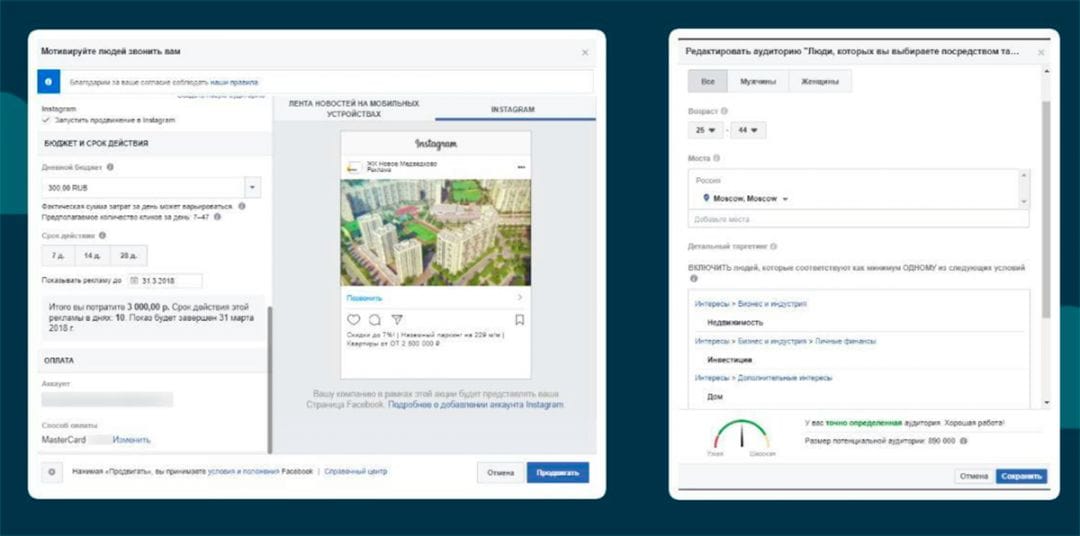Click info icon after Предполагаемое количество кликов
Image resolution: width=1080 pixels, height=536 pixels.
click(217, 216)
